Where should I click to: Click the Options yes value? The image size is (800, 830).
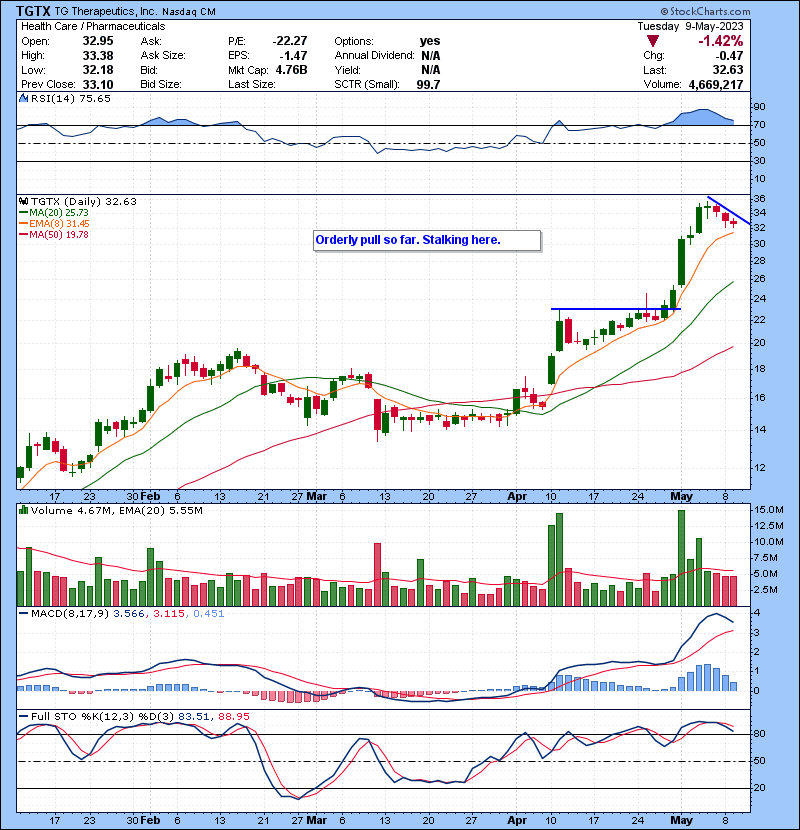430,41
